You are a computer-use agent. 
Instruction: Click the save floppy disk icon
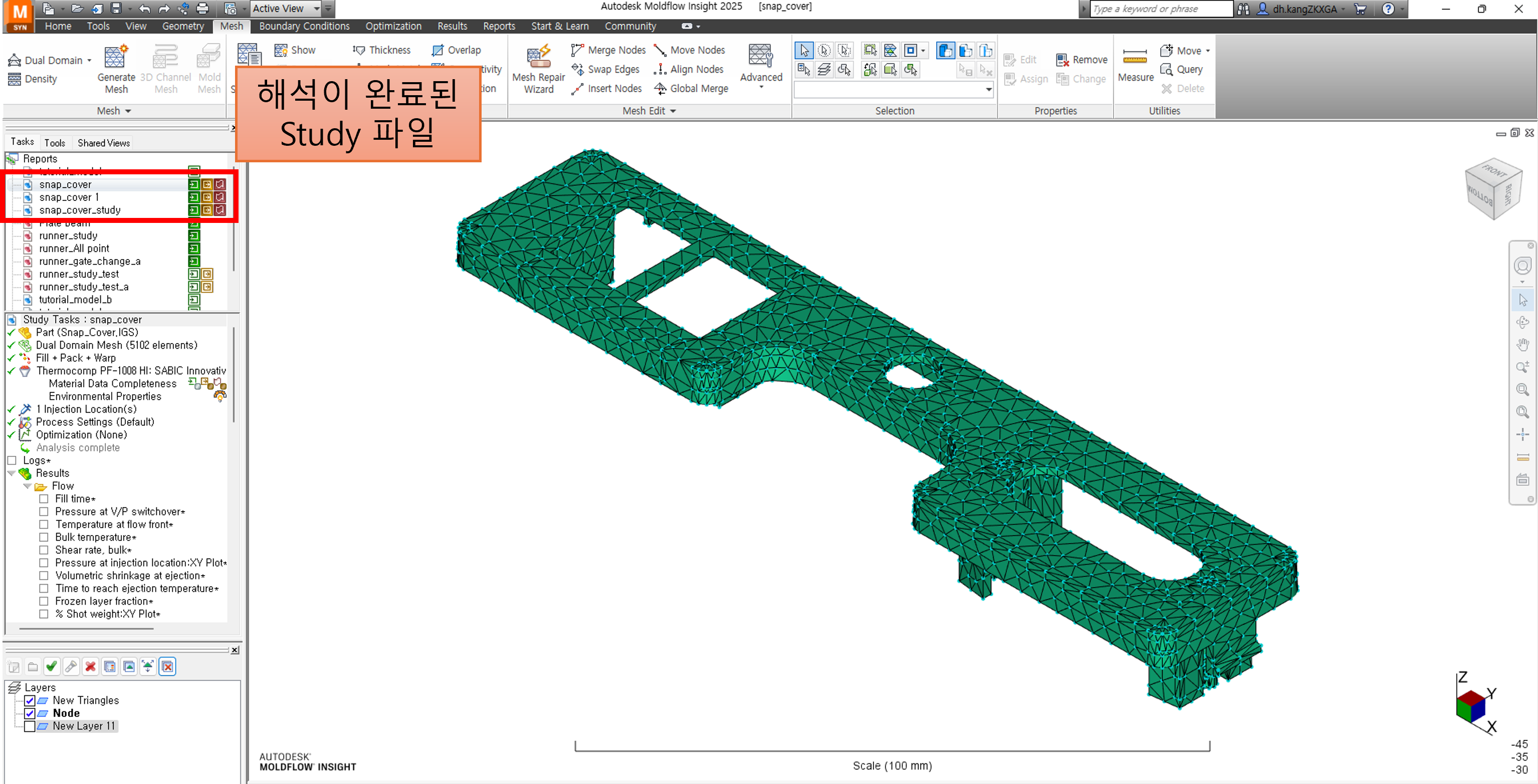pos(116,9)
